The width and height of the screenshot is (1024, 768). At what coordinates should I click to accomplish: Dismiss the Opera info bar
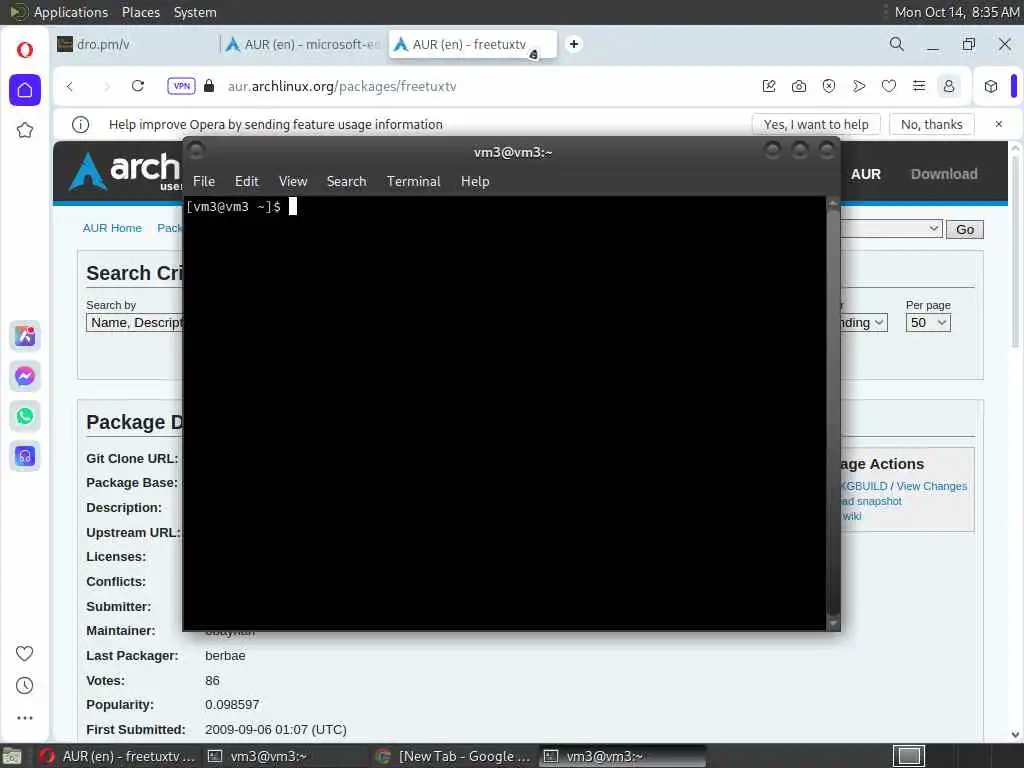pos(999,124)
